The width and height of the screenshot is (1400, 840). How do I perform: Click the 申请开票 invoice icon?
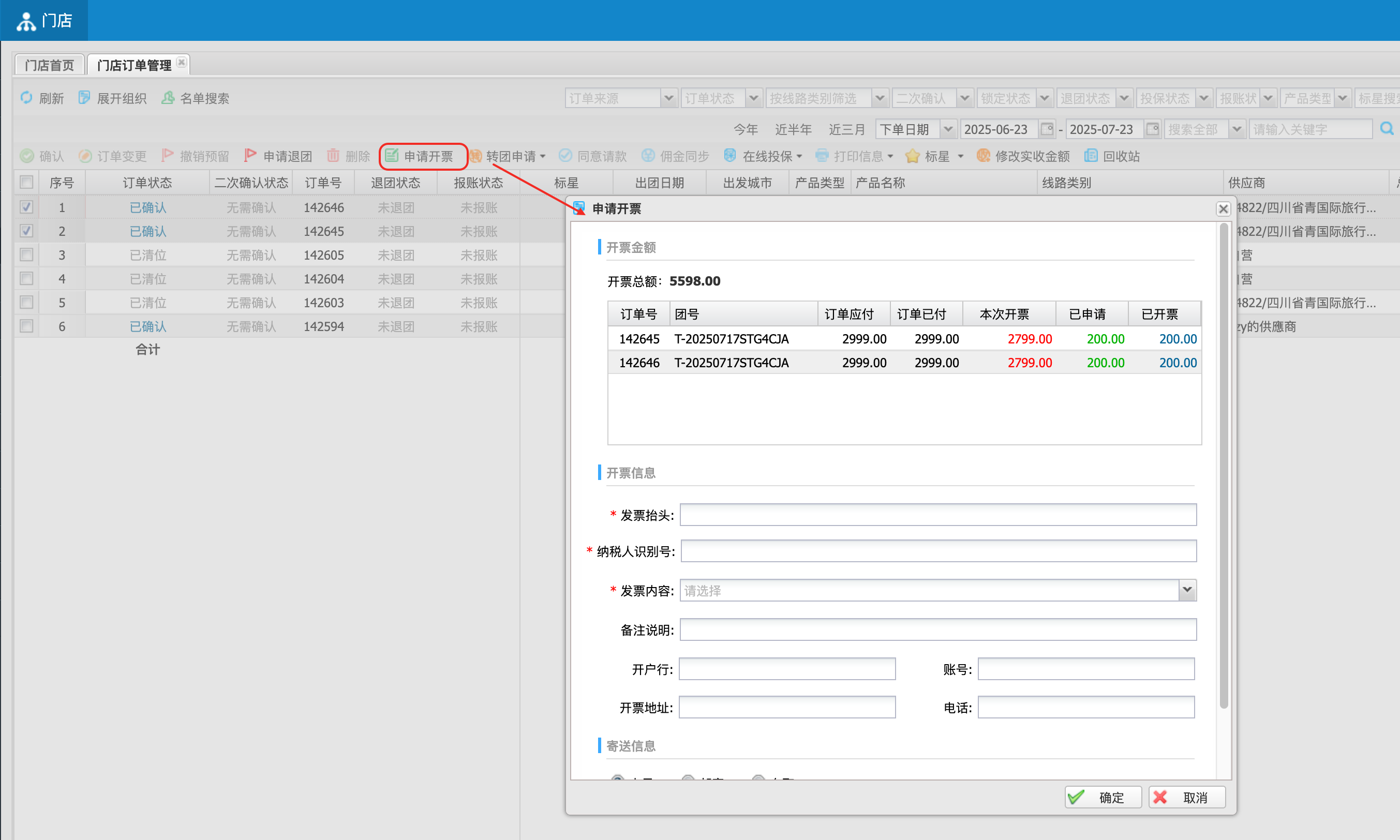(x=392, y=156)
